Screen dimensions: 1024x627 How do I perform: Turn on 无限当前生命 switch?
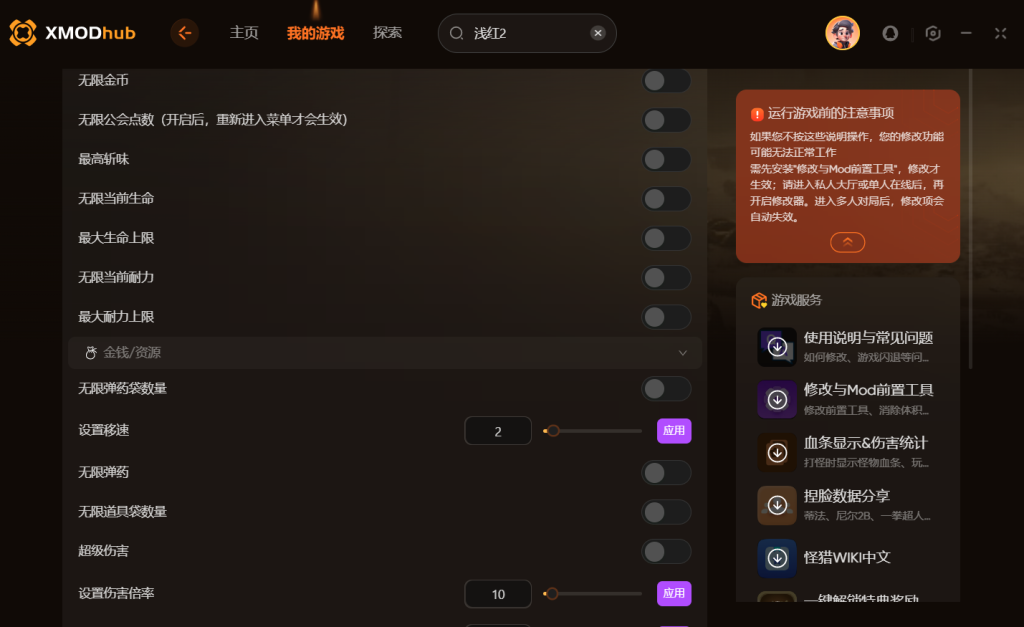tap(666, 199)
